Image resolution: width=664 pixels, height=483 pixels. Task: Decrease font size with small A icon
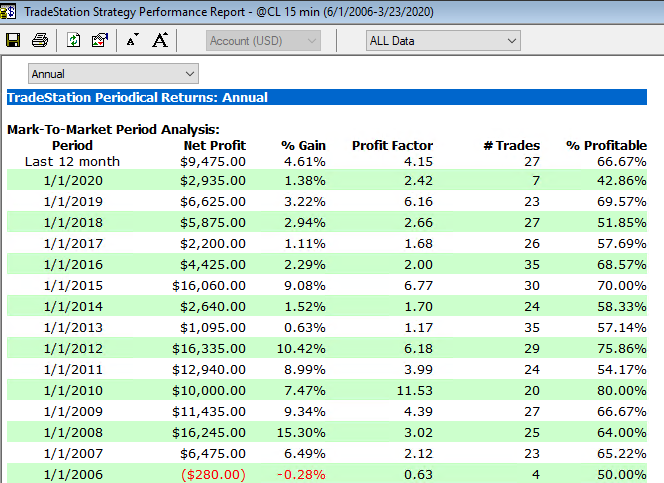coord(133,41)
